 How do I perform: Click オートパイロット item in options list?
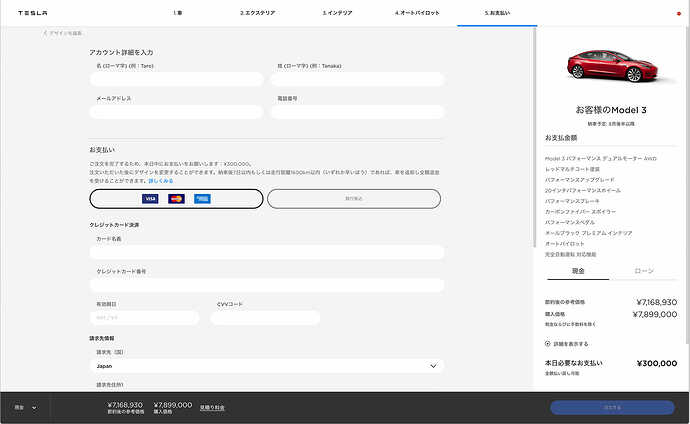[565, 244]
